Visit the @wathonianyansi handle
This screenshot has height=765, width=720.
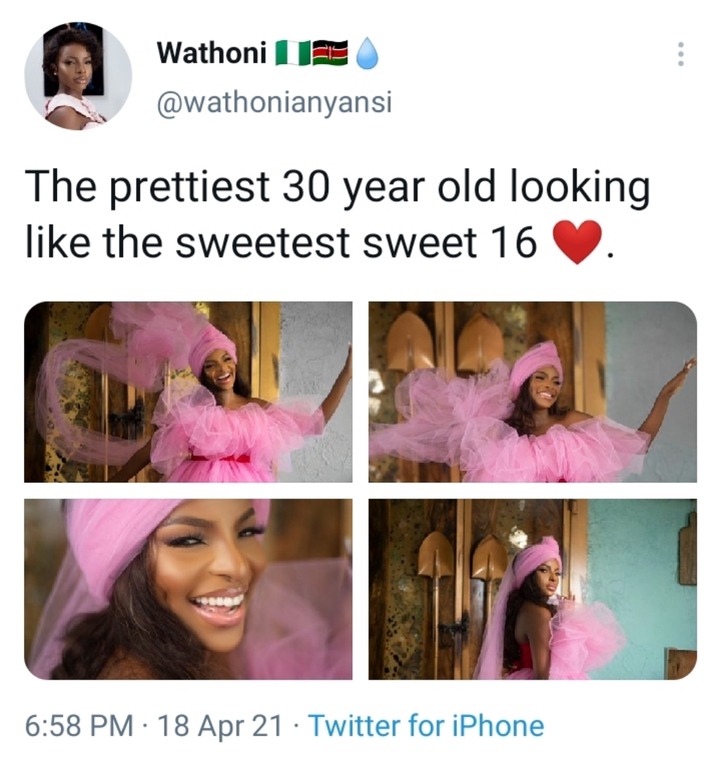275,103
